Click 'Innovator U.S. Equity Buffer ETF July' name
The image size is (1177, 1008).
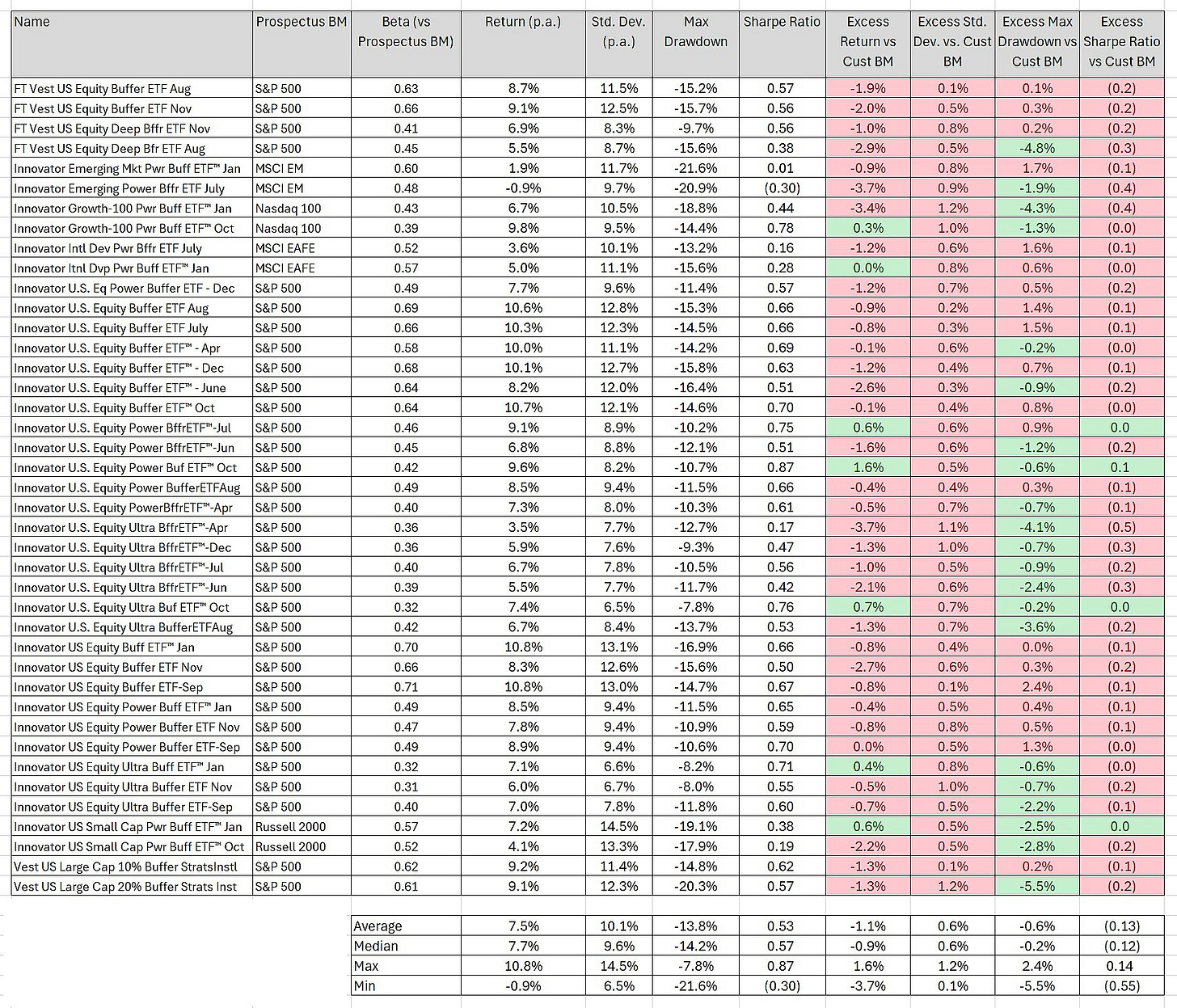click(132, 327)
